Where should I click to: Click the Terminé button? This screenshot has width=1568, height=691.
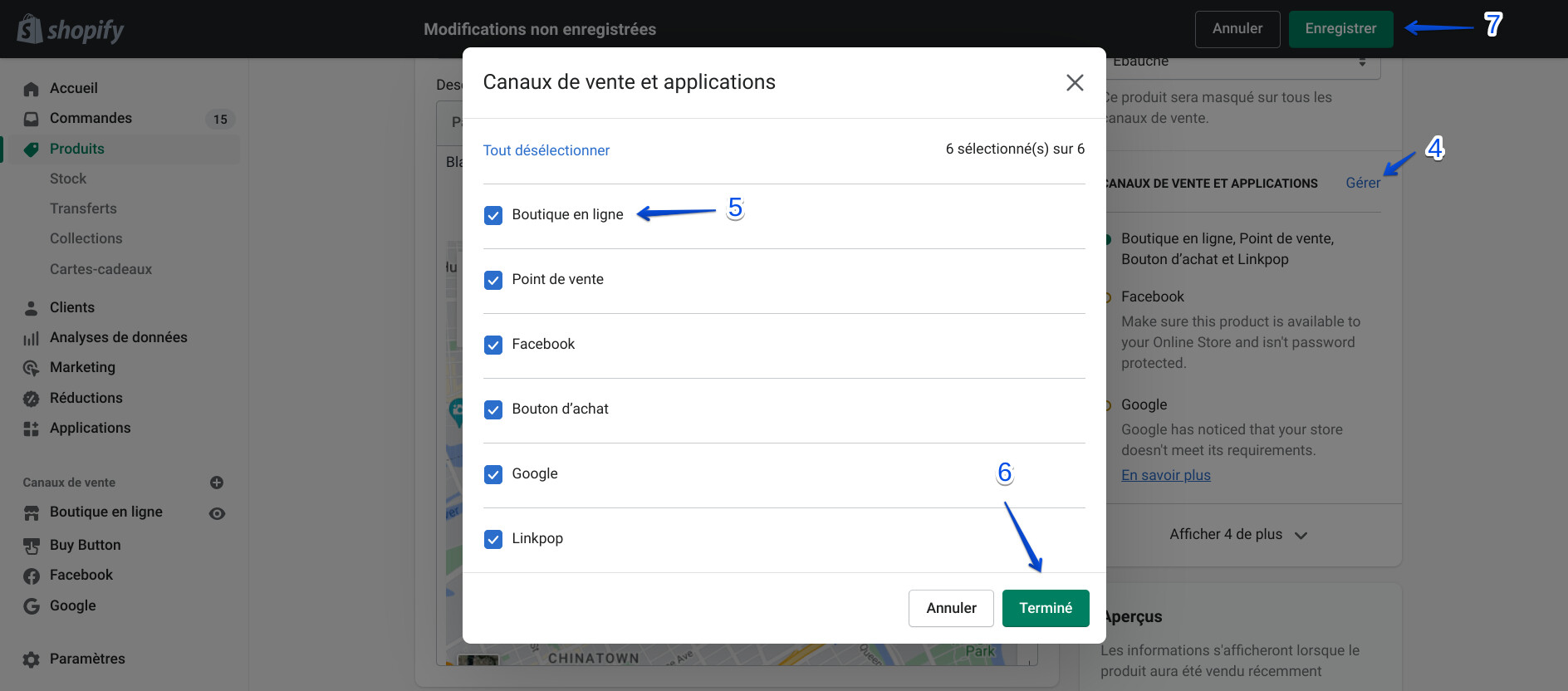point(1046,608)
